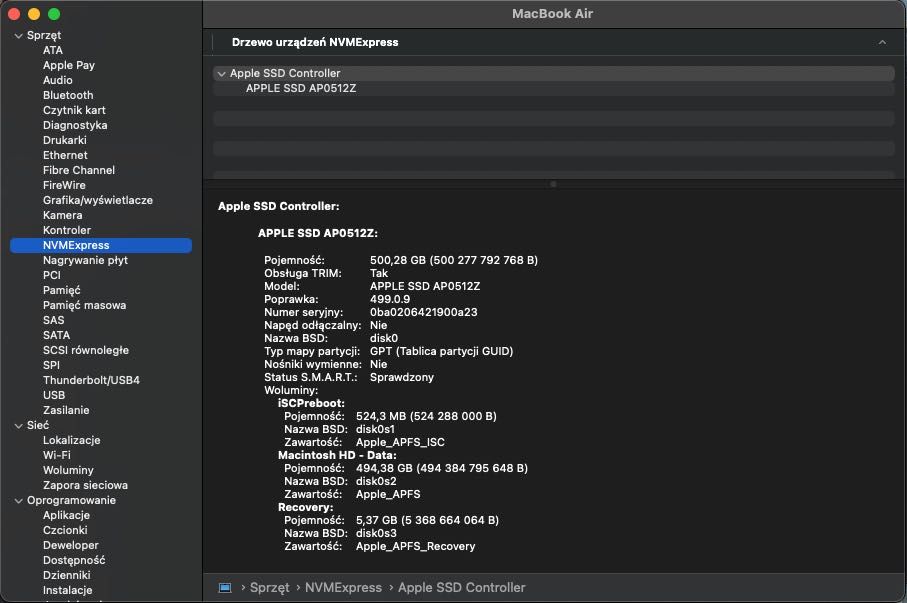Open Pamięć in the sidebar
Viewport: 907px width, 603px height.
tap(61, 291)
